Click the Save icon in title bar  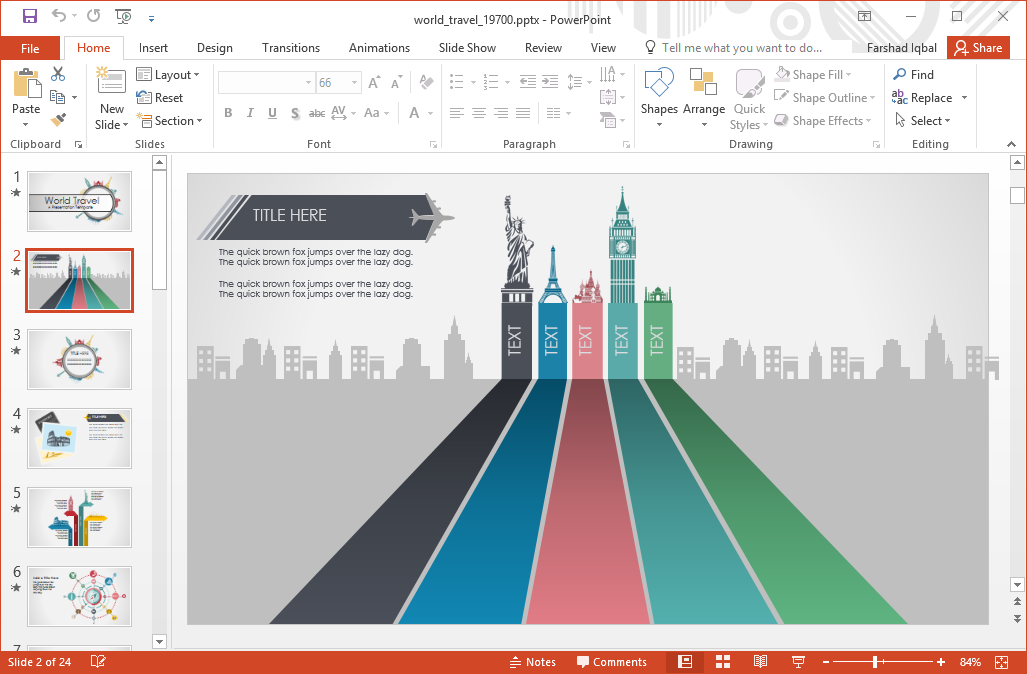tap(29, 16)
